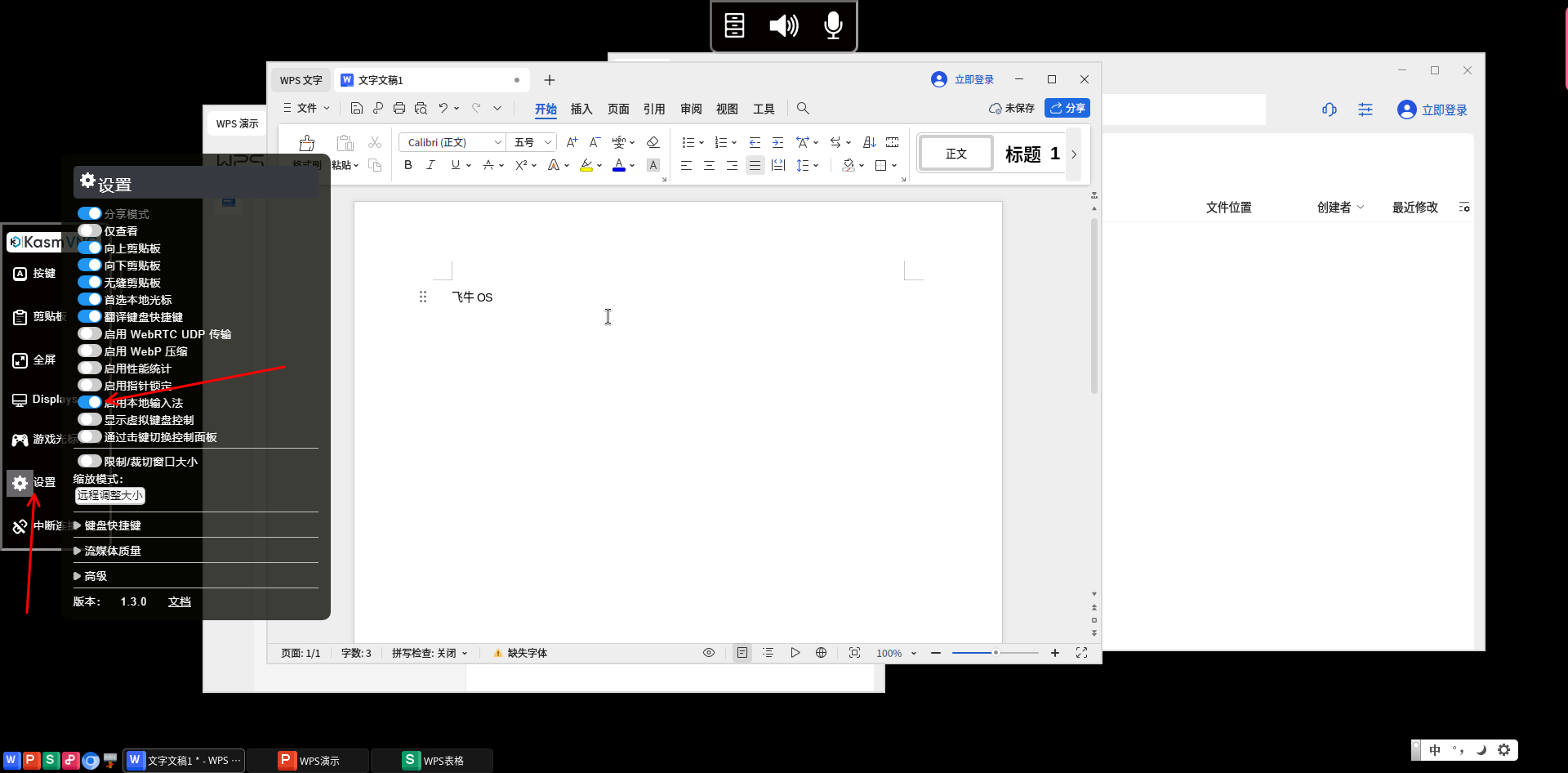Open the 插入 ribbon tab
This screenshot has height=773, width=1568.
(581, 109)
